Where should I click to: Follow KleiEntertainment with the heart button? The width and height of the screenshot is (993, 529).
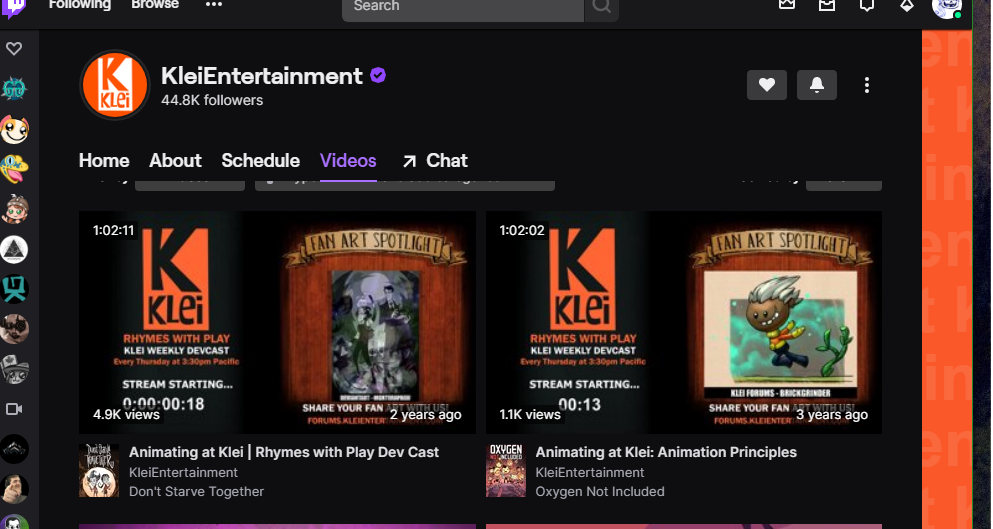pyautogui.click(x=767, y=86)
